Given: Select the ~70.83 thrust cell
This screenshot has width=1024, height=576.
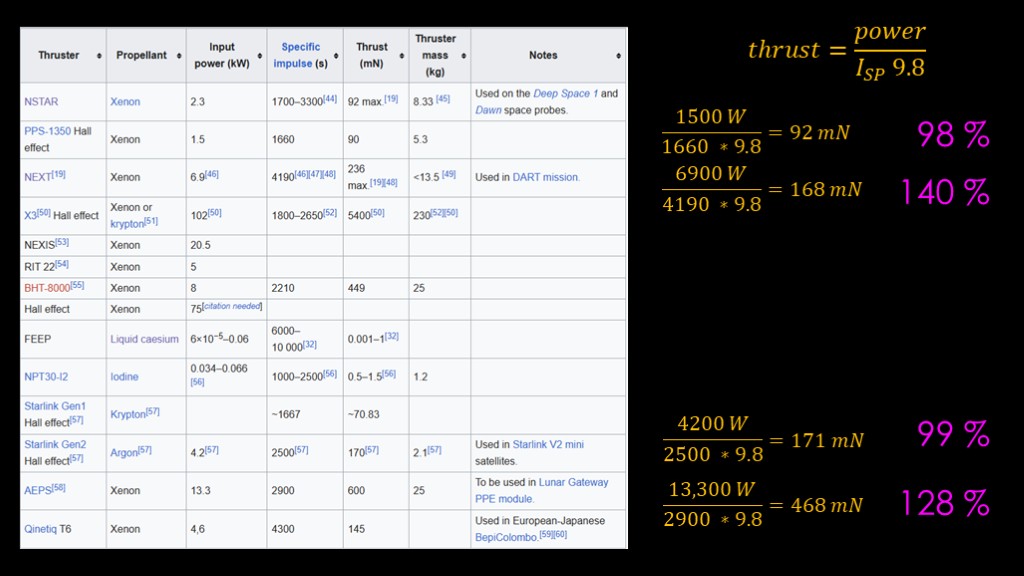Looking at the screenshot, I should coord(376,415).
